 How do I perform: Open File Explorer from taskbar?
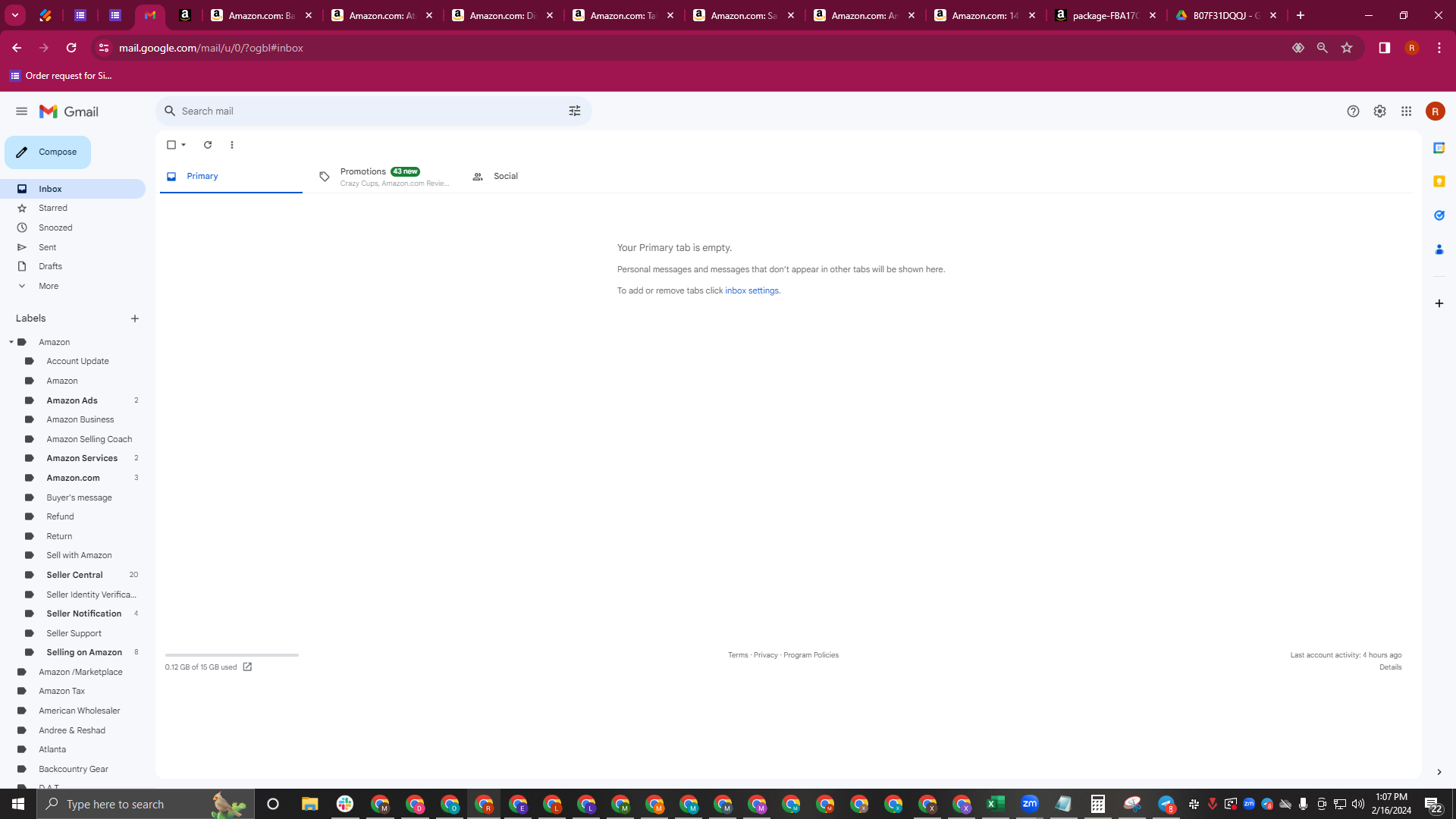[x=309, y=804]
